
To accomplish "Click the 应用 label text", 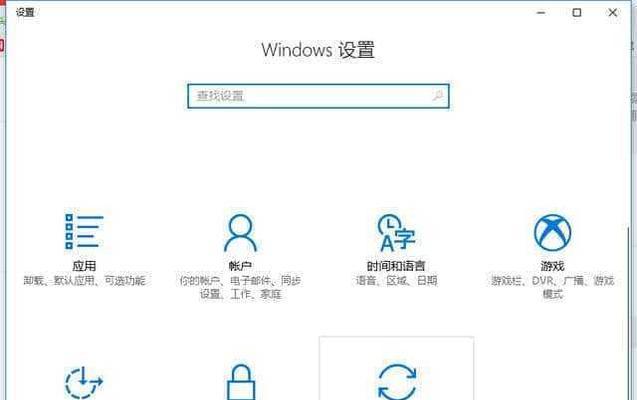I will [x=84, y=266].
